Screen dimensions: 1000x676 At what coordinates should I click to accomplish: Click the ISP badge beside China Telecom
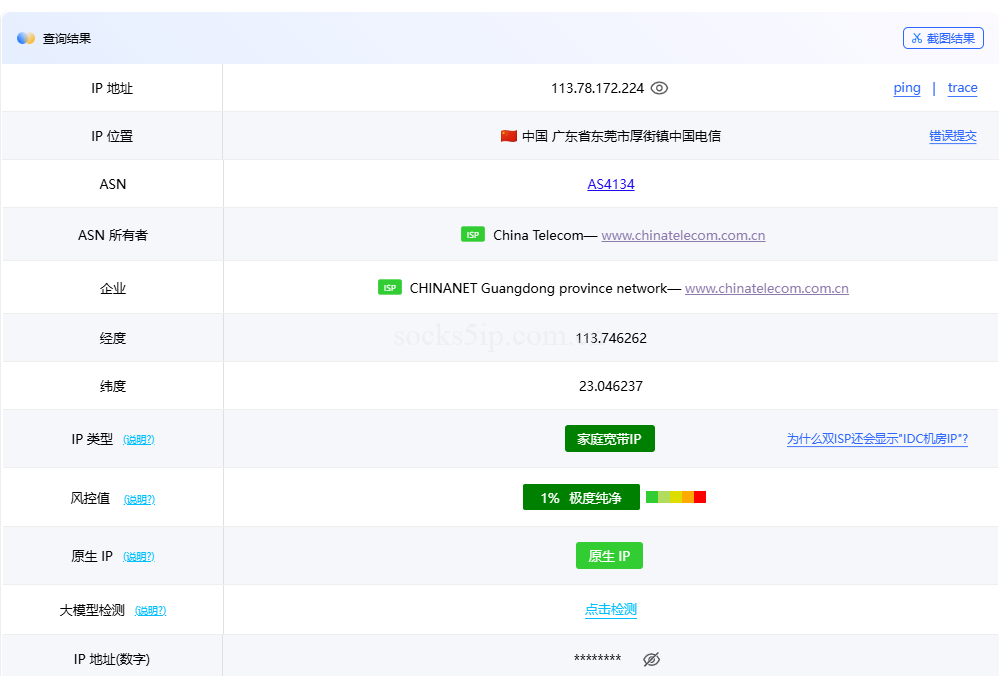[x=471, y=234]
